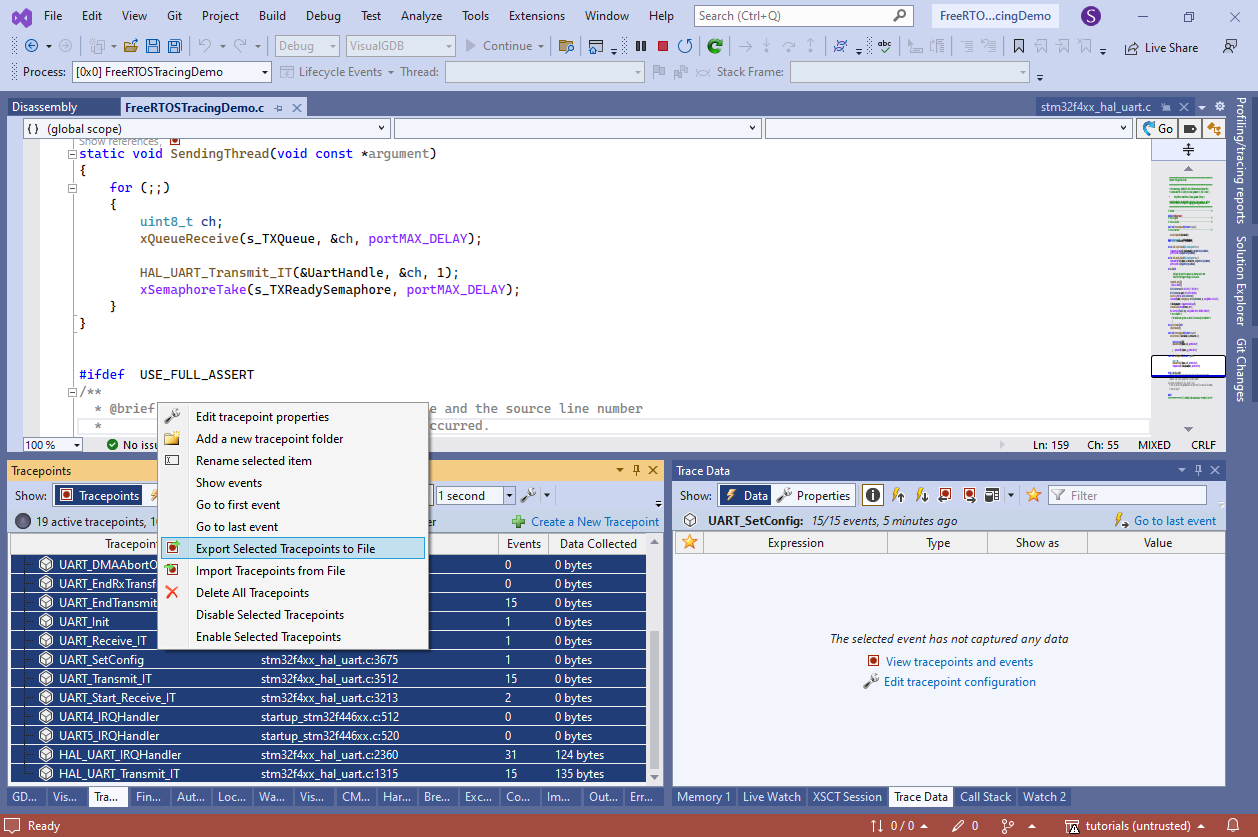Image resolution: width=1258 pixels, height=837 pixels.
Task: Click the Go button in navigation bar
Action: [1158, 128]
